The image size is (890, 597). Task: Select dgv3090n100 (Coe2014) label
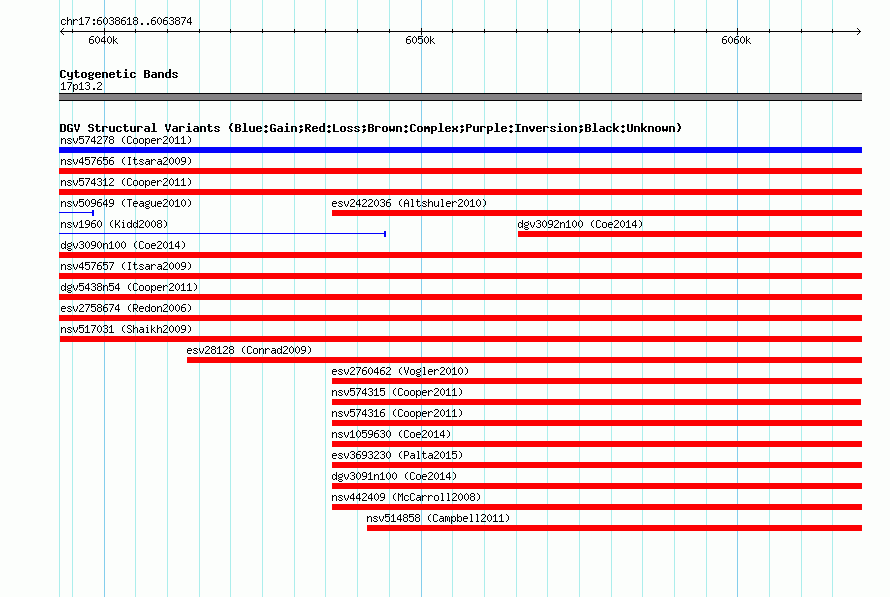point(123,245)
